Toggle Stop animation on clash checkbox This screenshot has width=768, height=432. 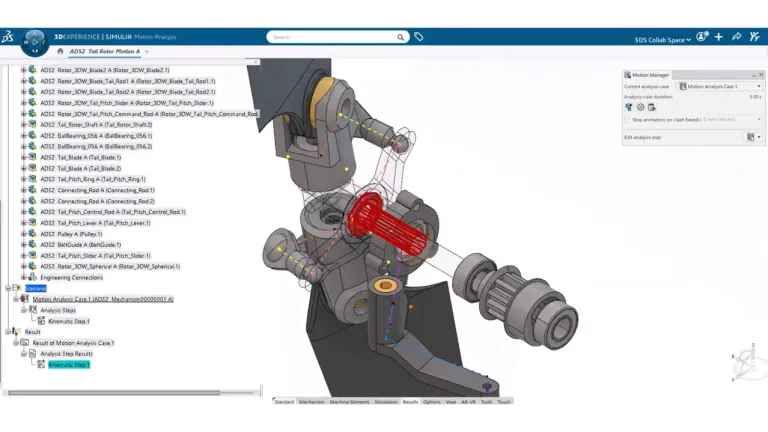coord(627,120)
